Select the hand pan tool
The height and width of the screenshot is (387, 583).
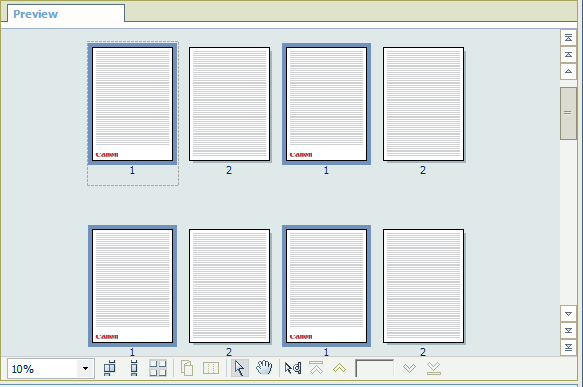(x=264, y=368)
